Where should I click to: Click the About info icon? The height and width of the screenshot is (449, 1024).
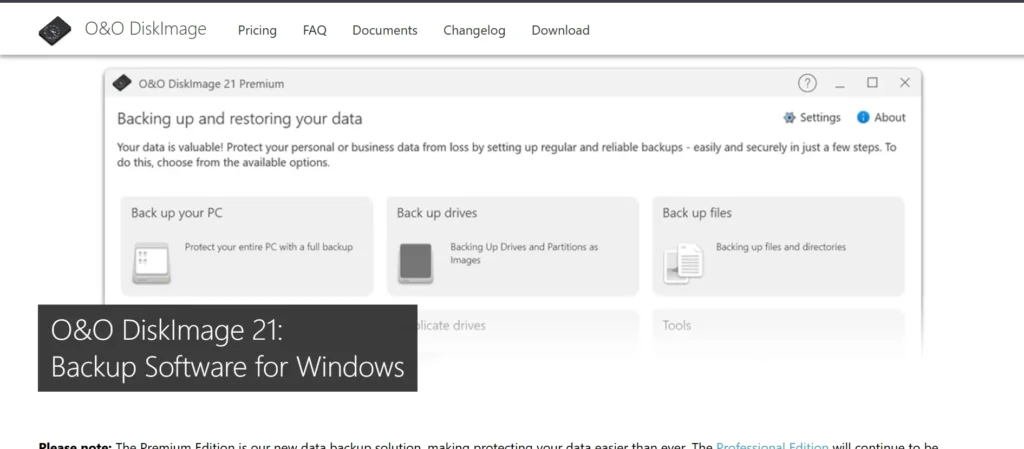[x=863, y=117]
